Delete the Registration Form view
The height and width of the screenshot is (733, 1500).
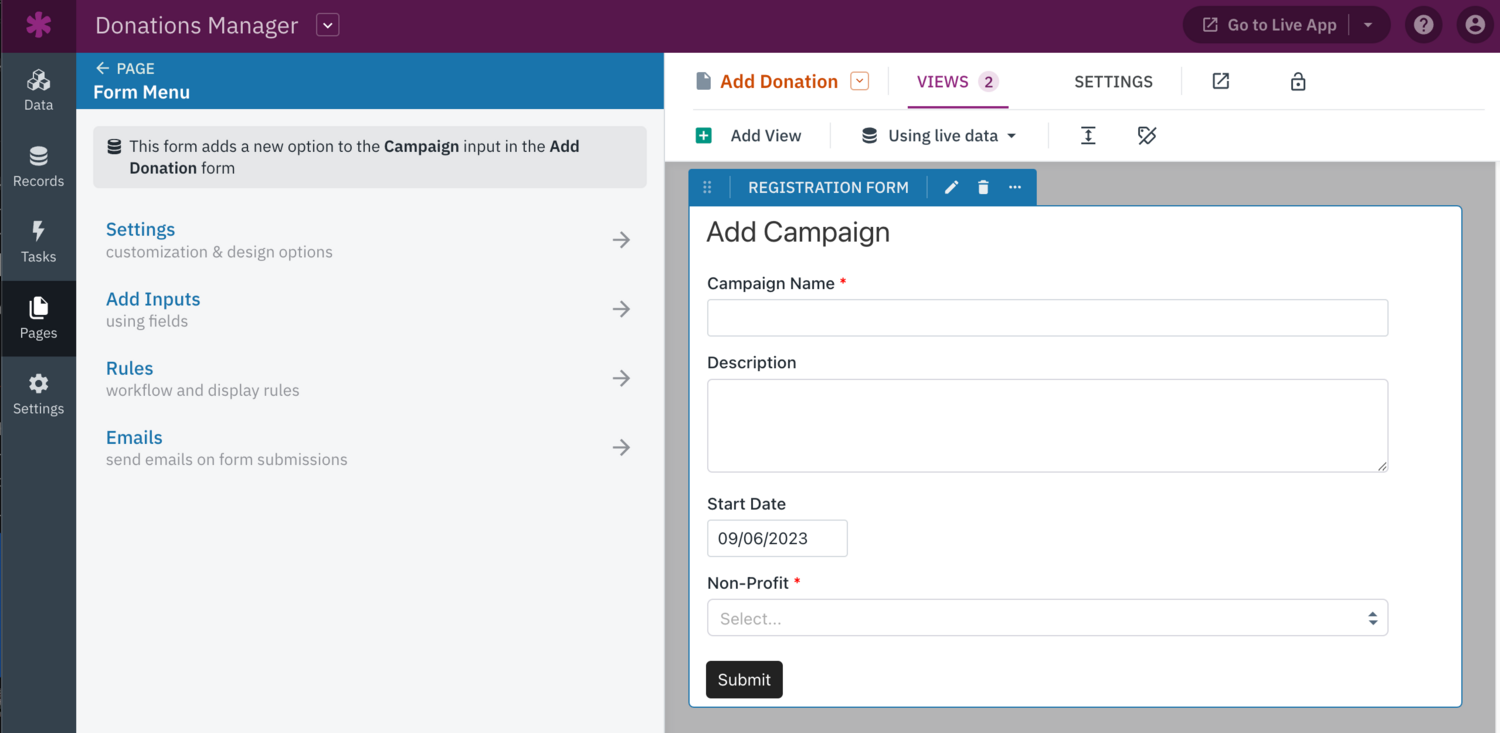[983, 187]
